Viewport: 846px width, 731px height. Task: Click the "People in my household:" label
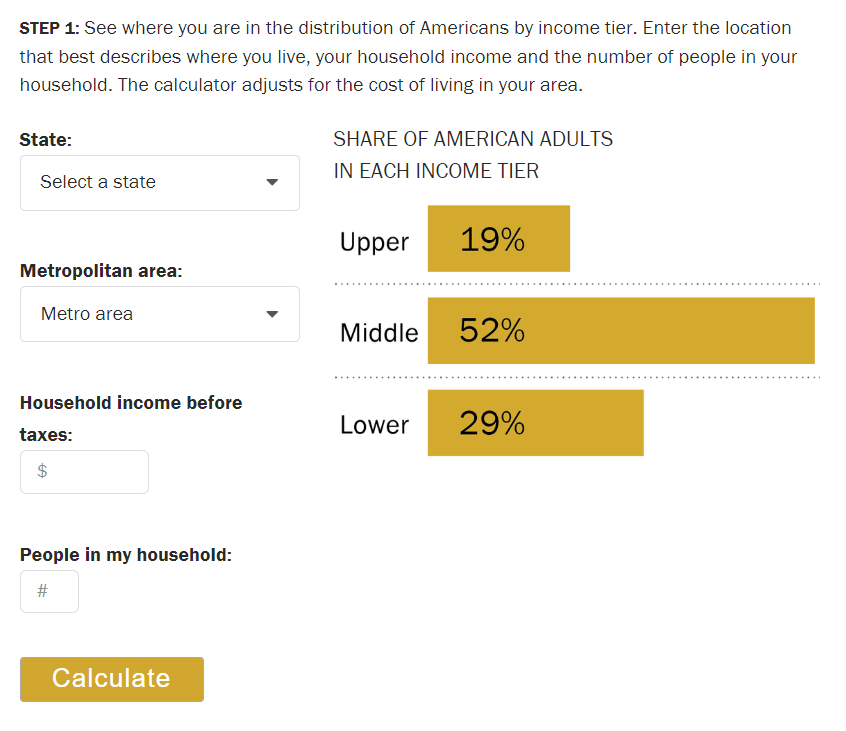pos(126,555)
